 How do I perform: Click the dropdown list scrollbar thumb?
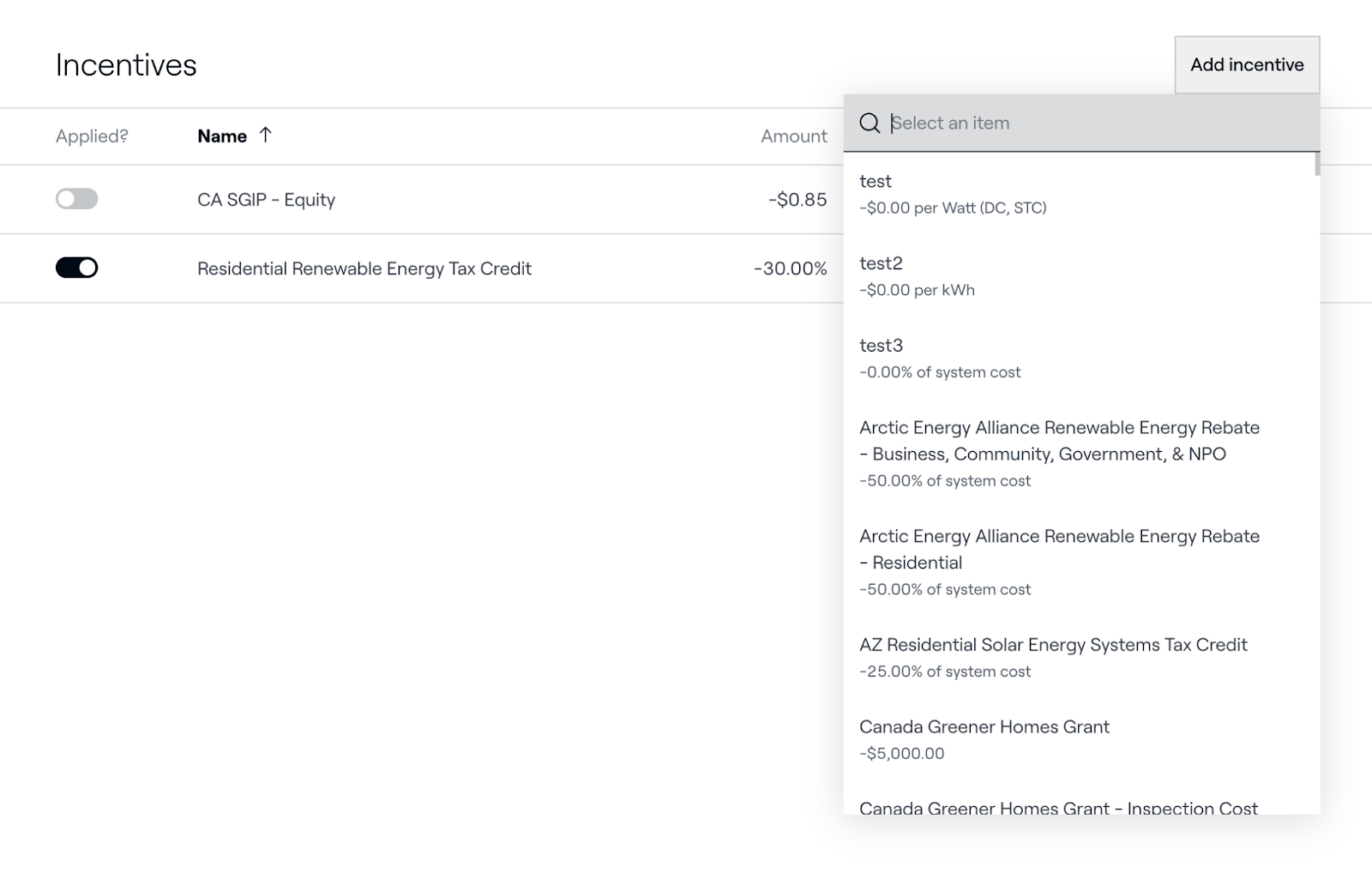[x=1316, y=164]
